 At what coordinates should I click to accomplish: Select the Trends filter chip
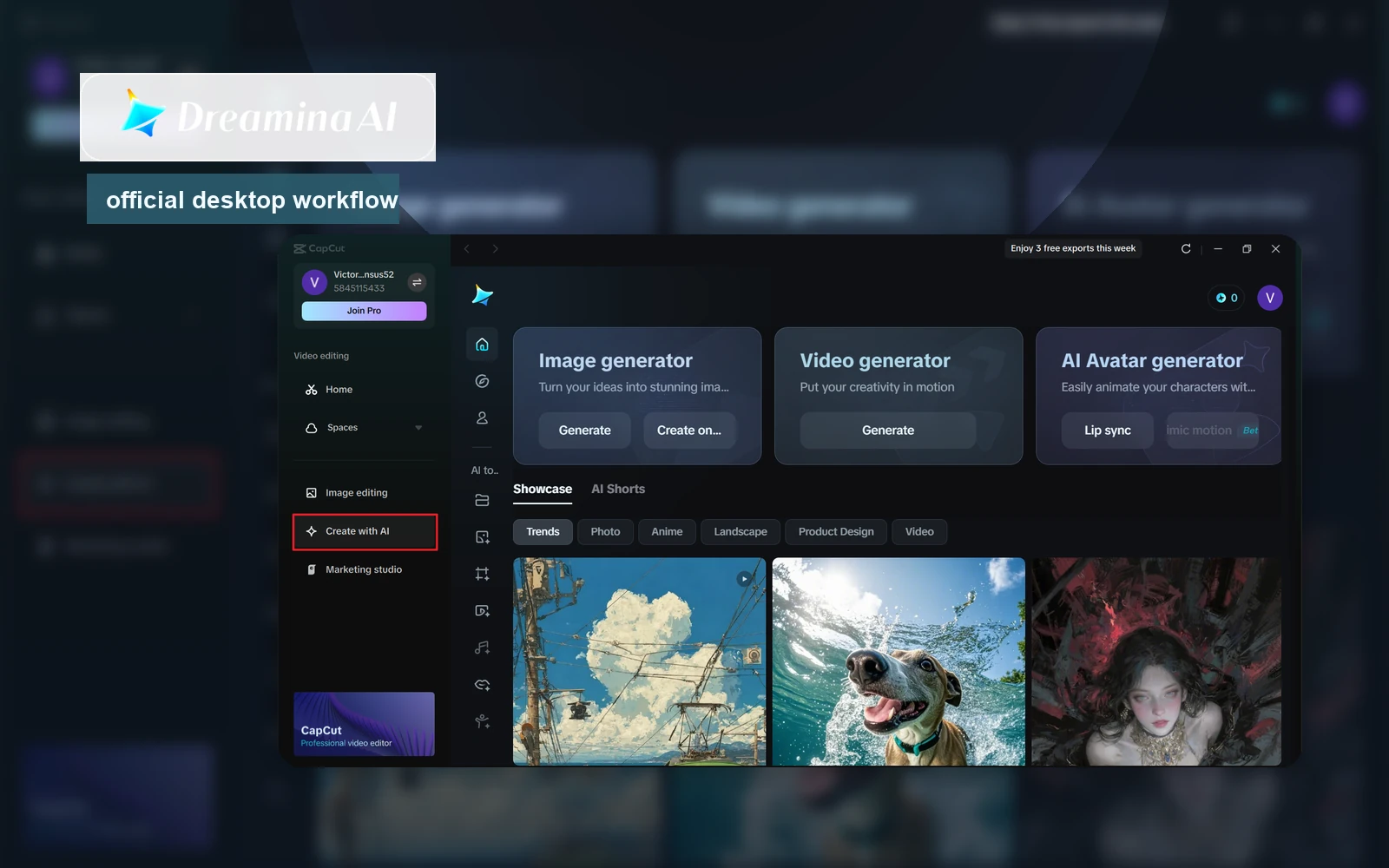(x=543, y=532)
